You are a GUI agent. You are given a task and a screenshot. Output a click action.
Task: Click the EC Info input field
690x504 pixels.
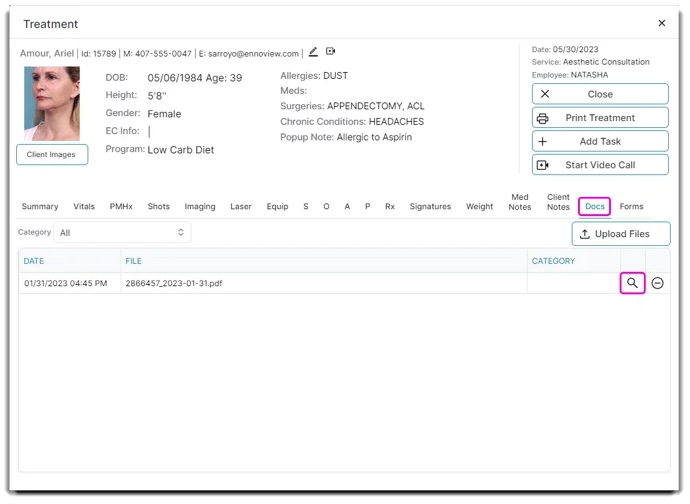(x=190, y=131)
